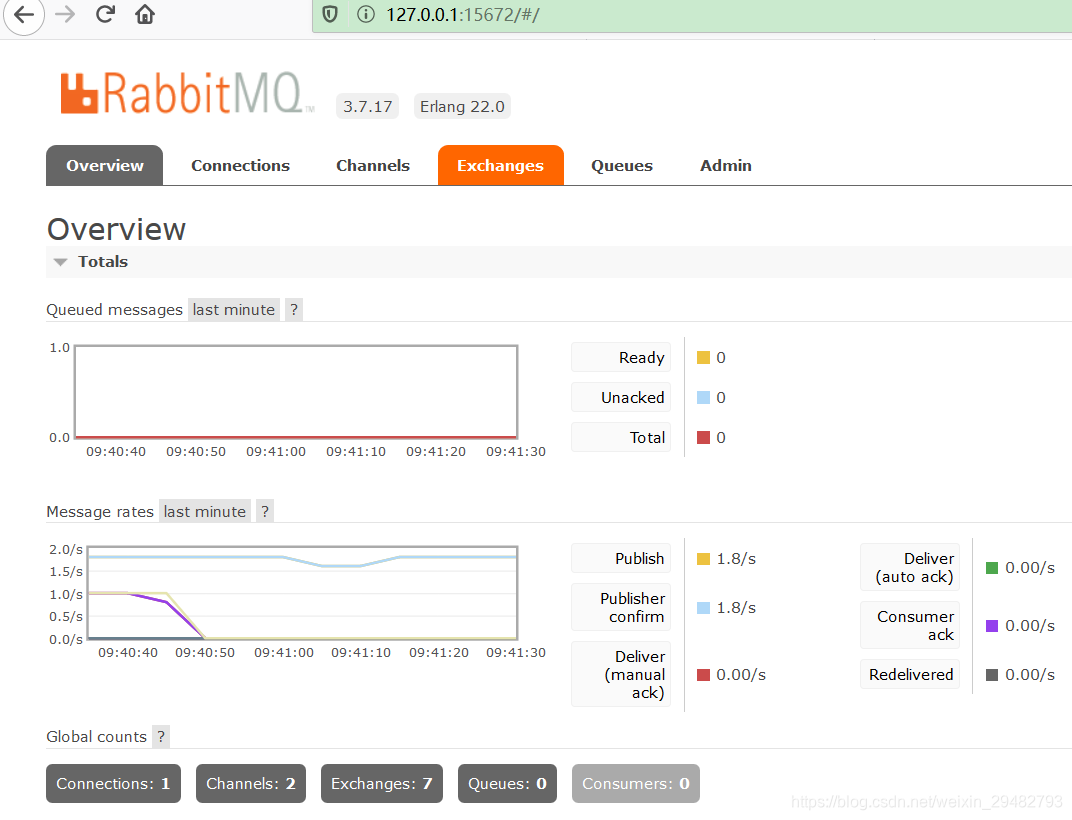1072x820 pixels.
Task: Click the blue Publisher confirm swatch
Action: [703, 607]
